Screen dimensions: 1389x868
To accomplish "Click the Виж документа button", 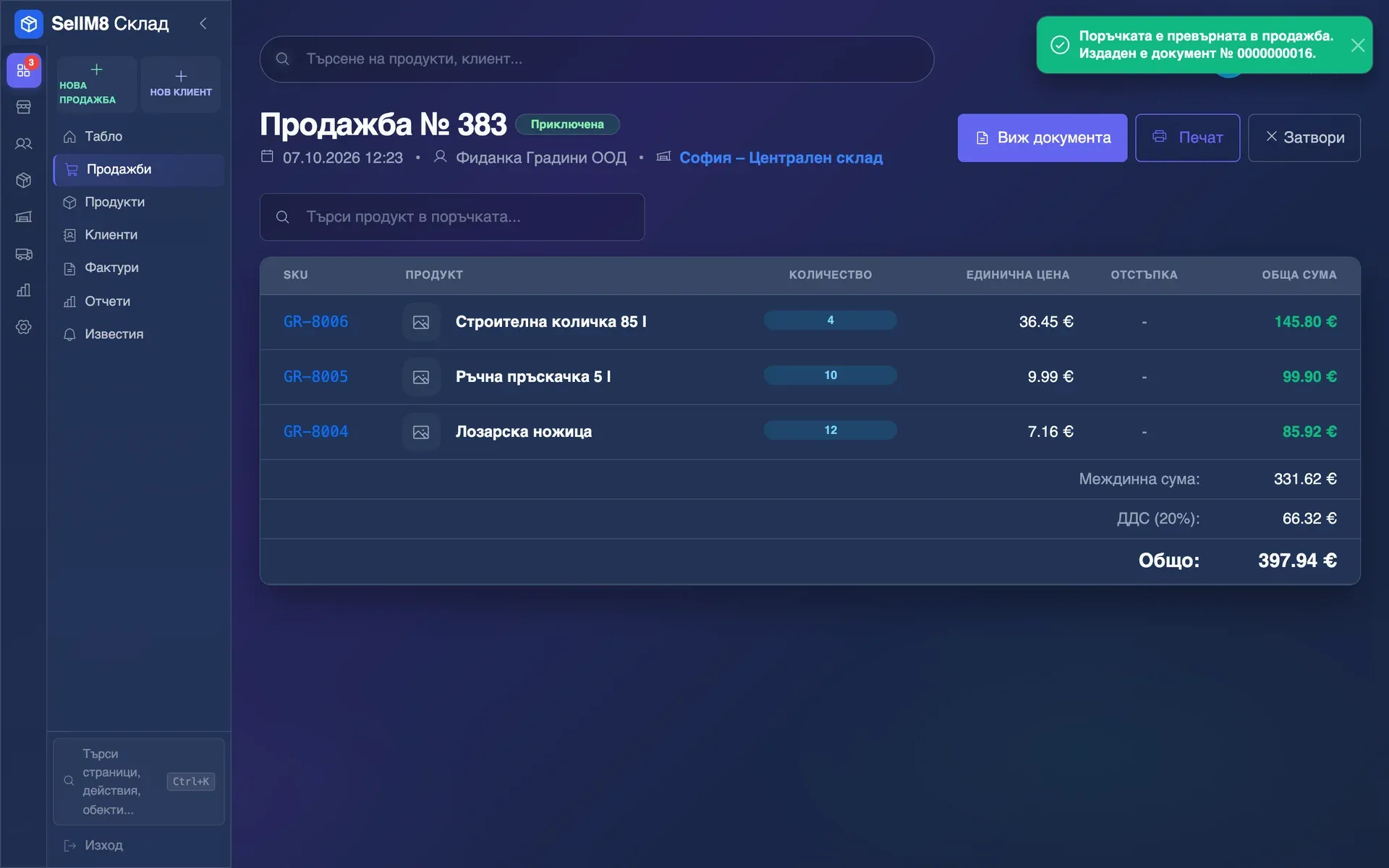I will point(1042,137).
